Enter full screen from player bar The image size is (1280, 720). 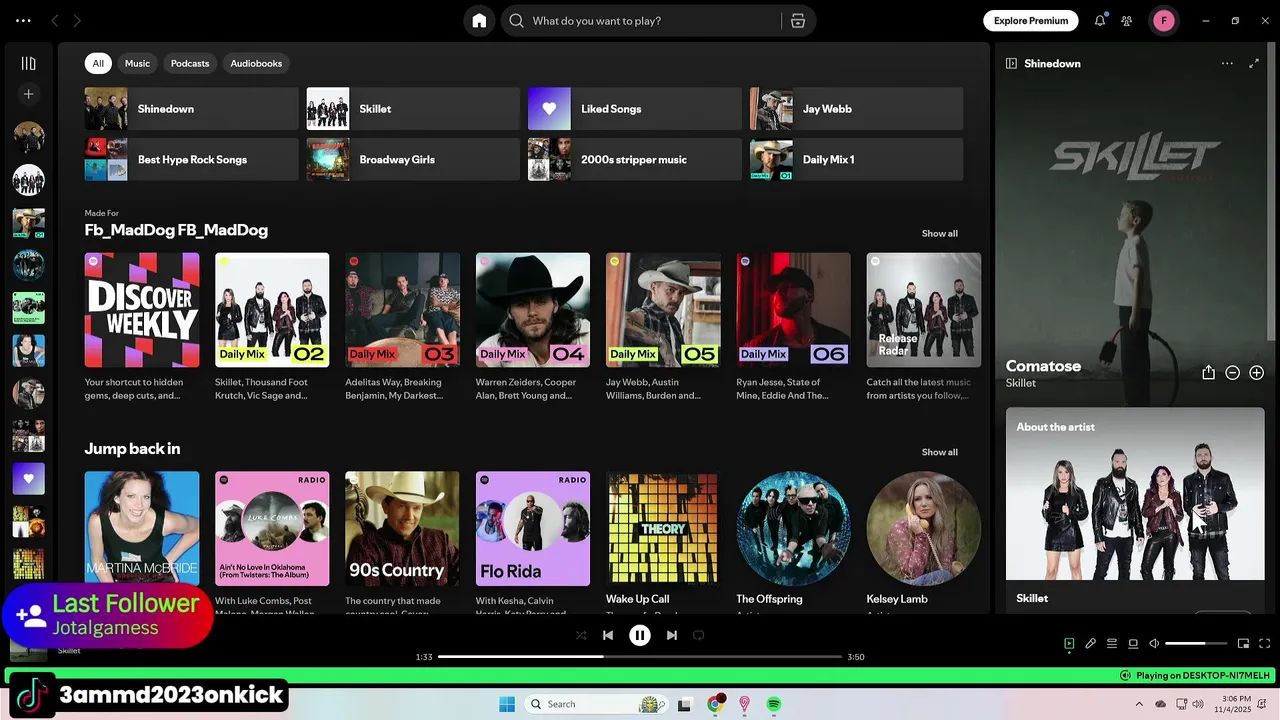1264,644
